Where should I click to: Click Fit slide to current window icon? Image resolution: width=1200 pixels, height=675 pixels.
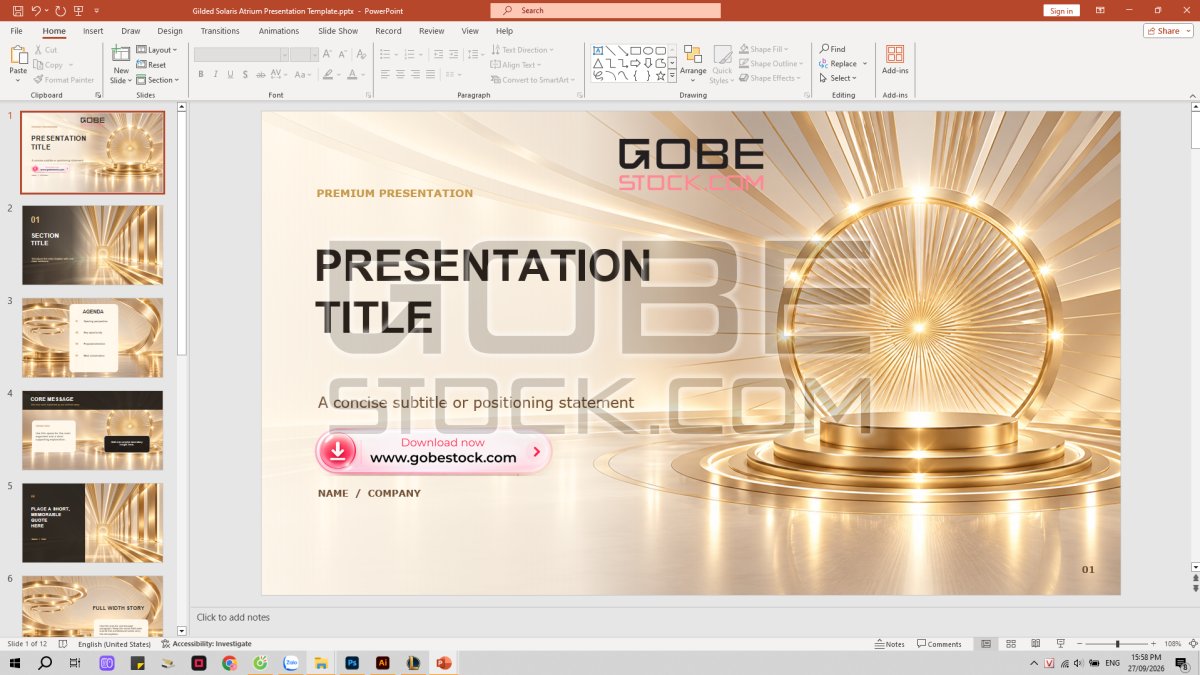[1192, 644]
